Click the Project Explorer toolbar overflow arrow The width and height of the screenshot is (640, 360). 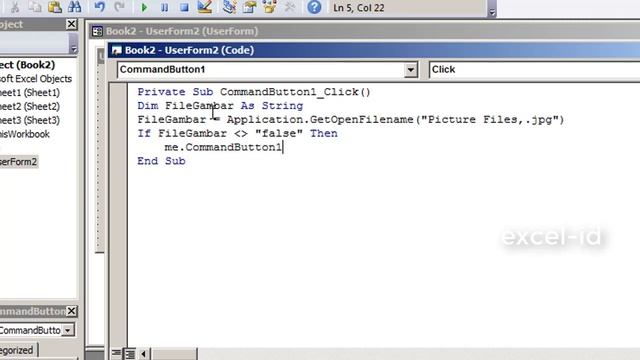(73, 49)
